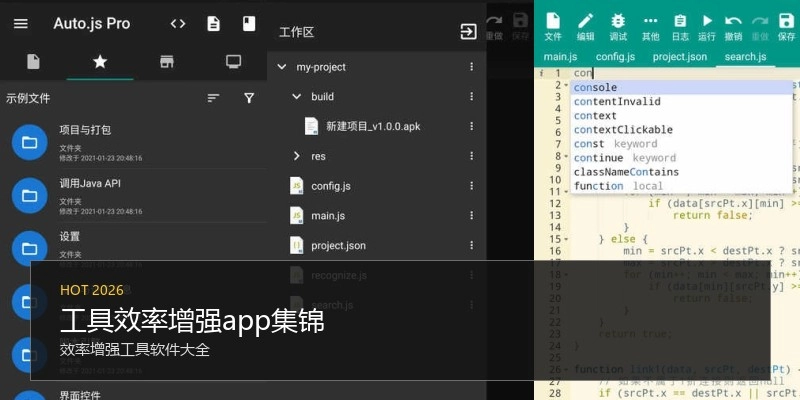The width and height of the screenshot is (800, 400).
Task: Open the document icon beside code brackets
Action: tap(213, 23)
